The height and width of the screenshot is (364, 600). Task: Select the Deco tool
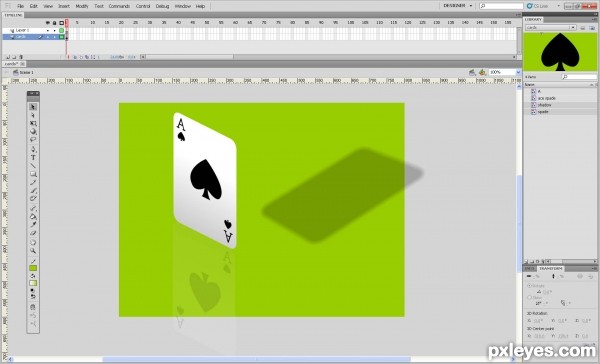(x=33, y=199)
